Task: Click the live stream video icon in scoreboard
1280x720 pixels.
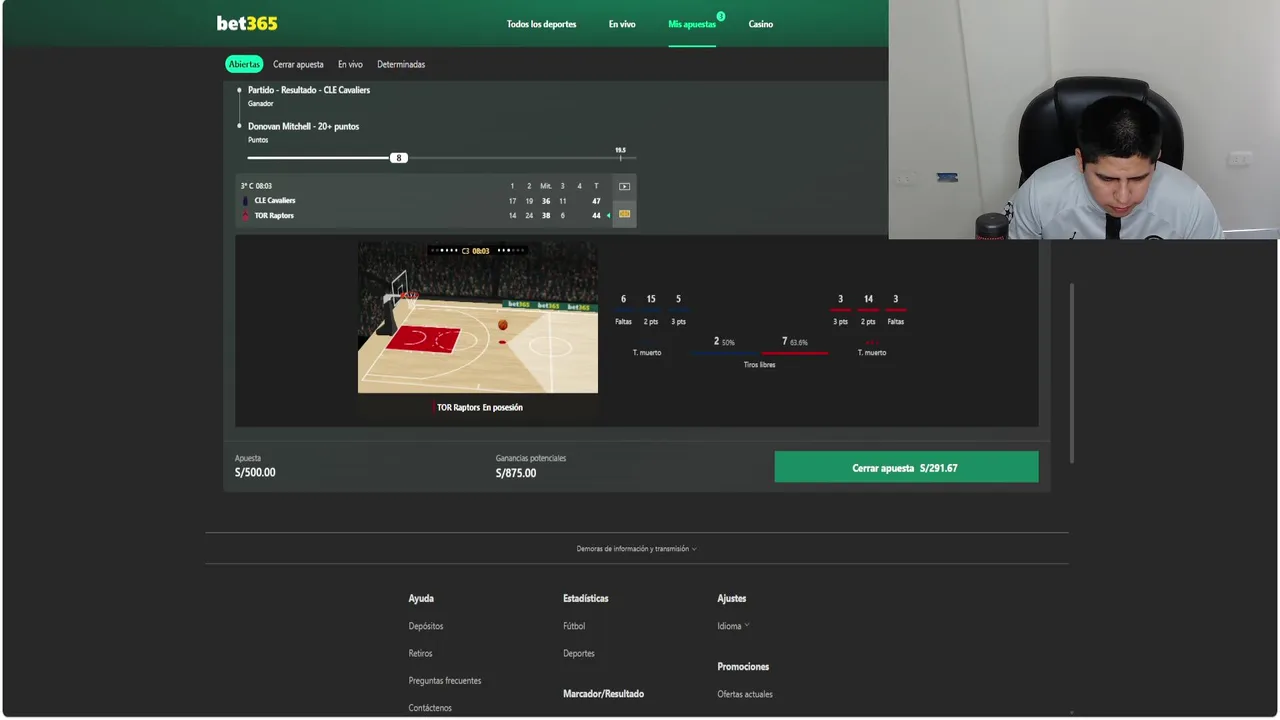Action: [624, 186]
